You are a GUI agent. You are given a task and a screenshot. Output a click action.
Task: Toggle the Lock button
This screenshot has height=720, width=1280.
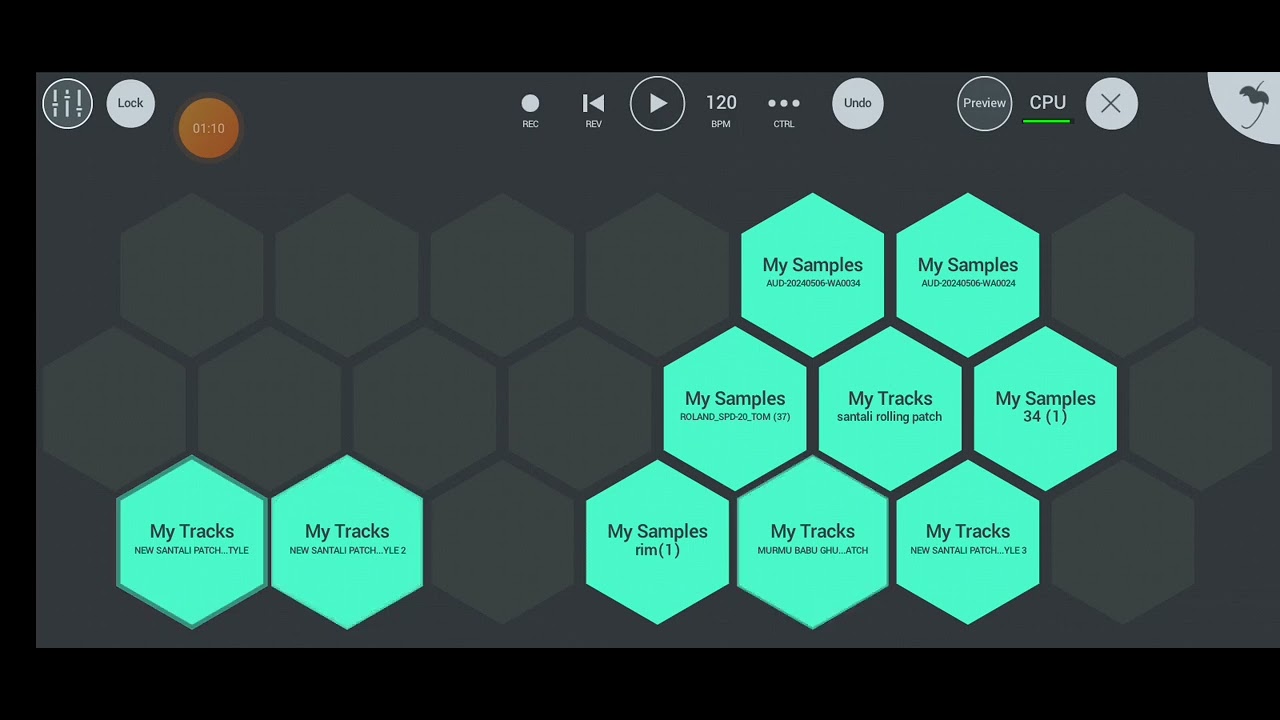click(x=130, y=103)
